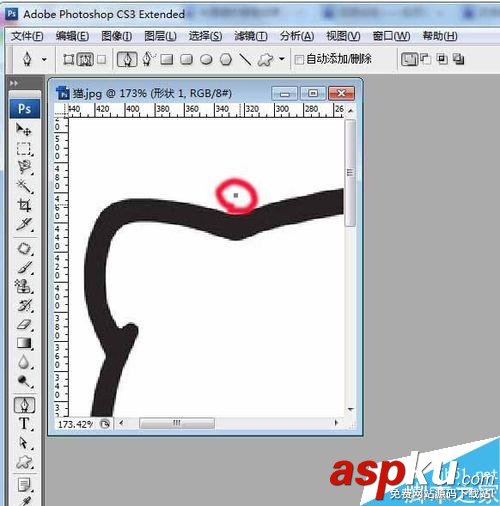Choose Ellipse shape in options bar

tap(206, 60)
